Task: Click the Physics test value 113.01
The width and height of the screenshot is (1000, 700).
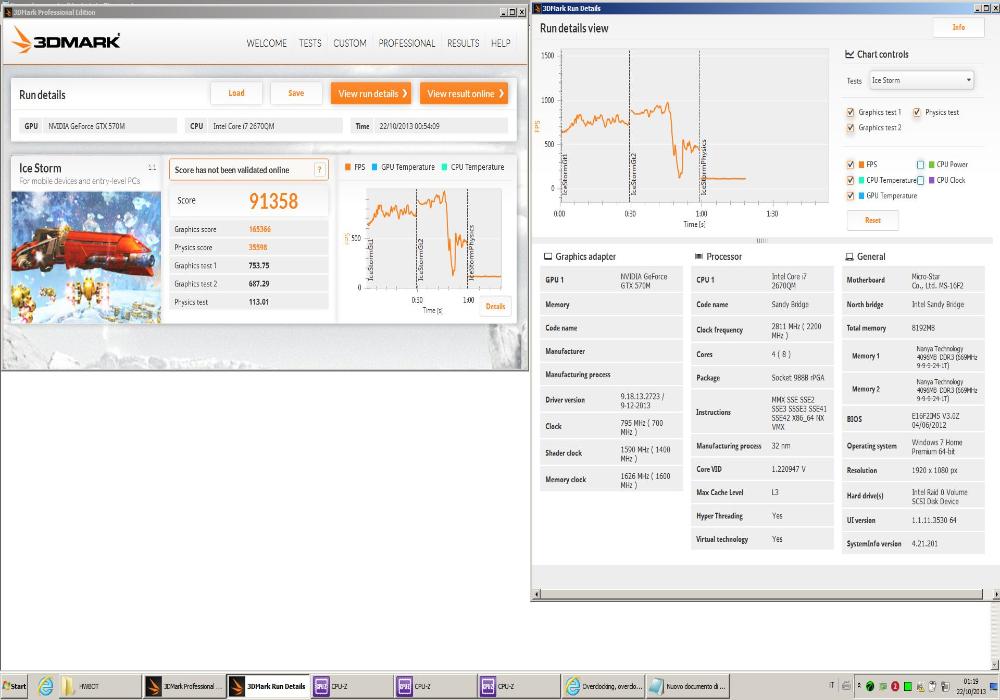Action: tap(258, 302)
